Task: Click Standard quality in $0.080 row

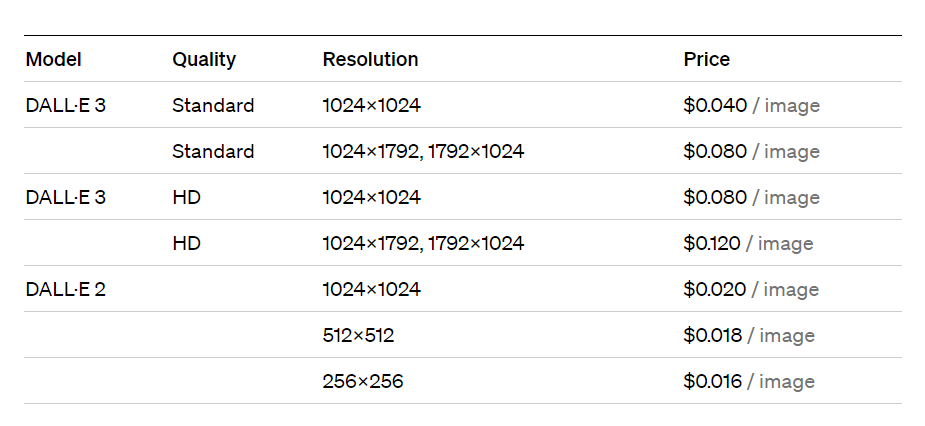Action: point(213,151)
